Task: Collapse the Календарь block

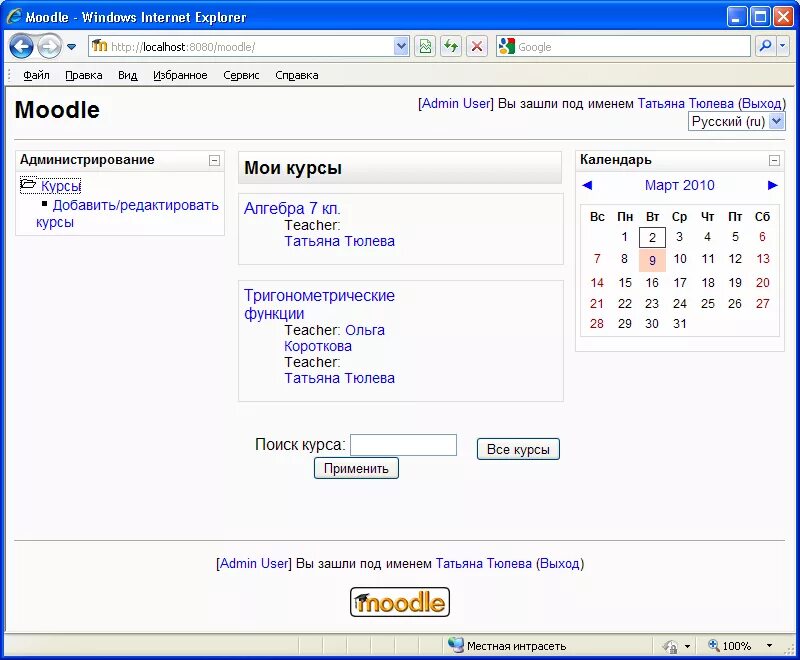Action: (774, 160)
